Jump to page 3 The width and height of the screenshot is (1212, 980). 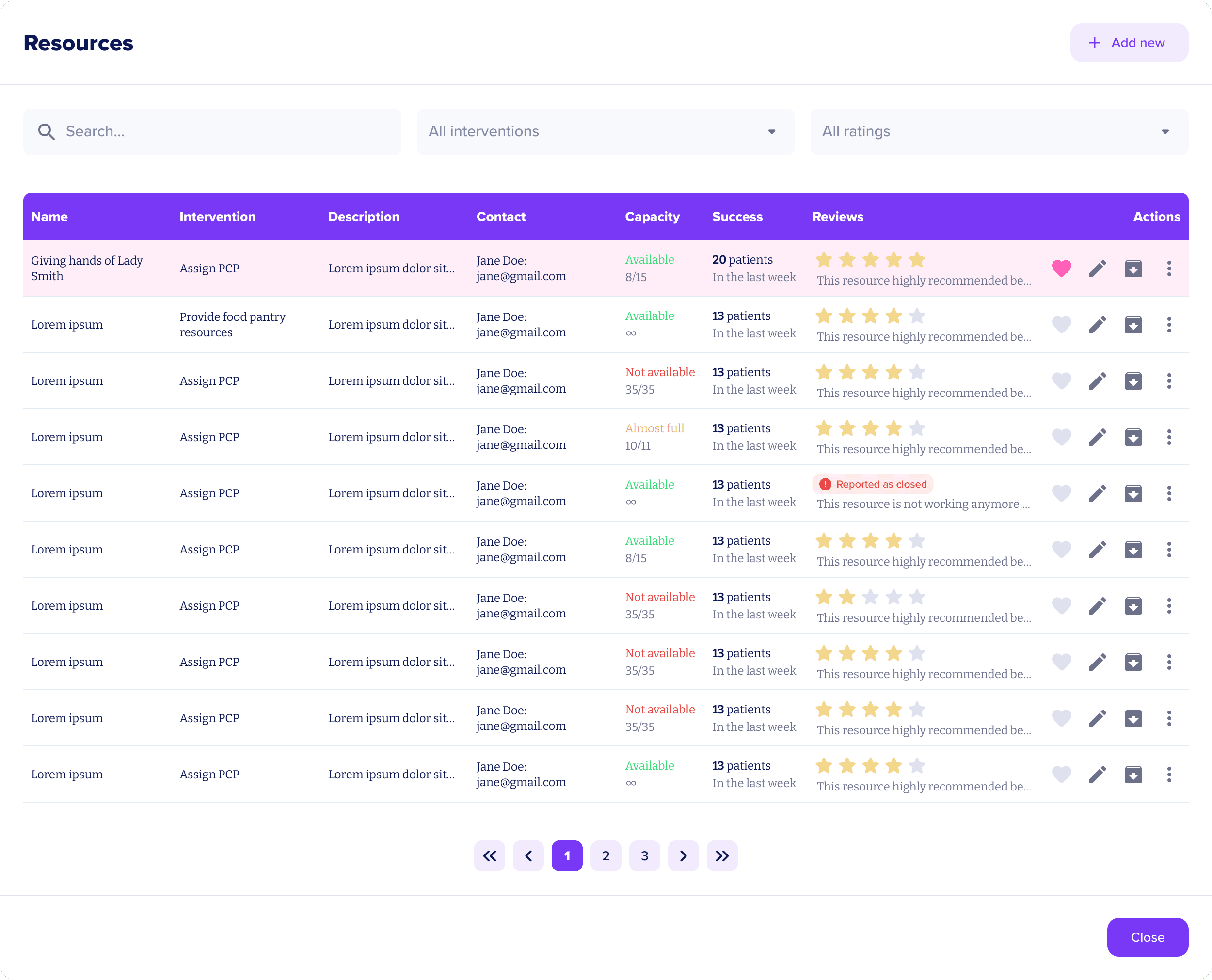pos(644,856)
